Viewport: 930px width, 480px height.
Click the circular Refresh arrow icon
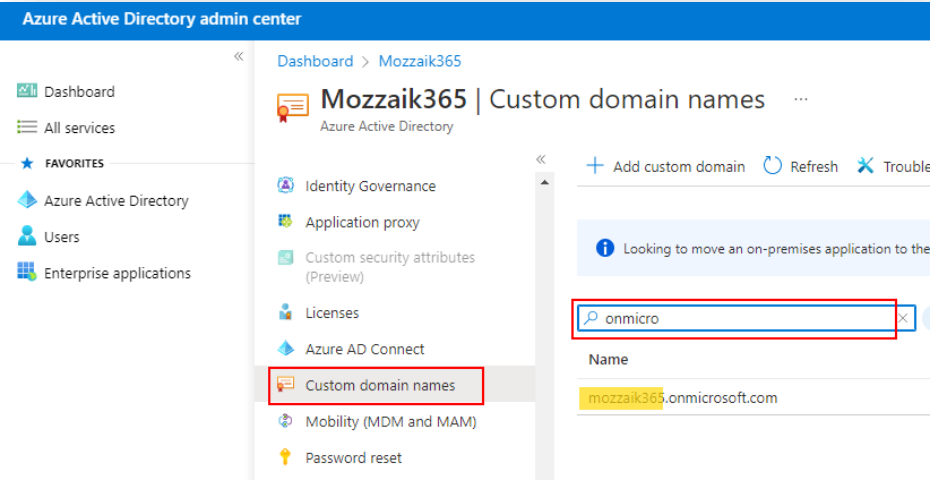click(x=772, y=166)
